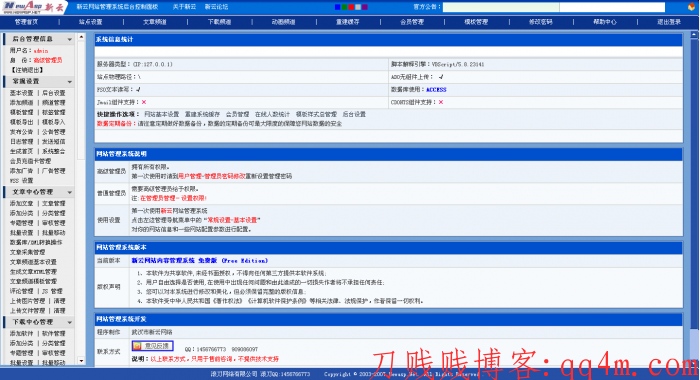
Task: Open 添加频道 in the sidebar
Action: coord(21,103)
